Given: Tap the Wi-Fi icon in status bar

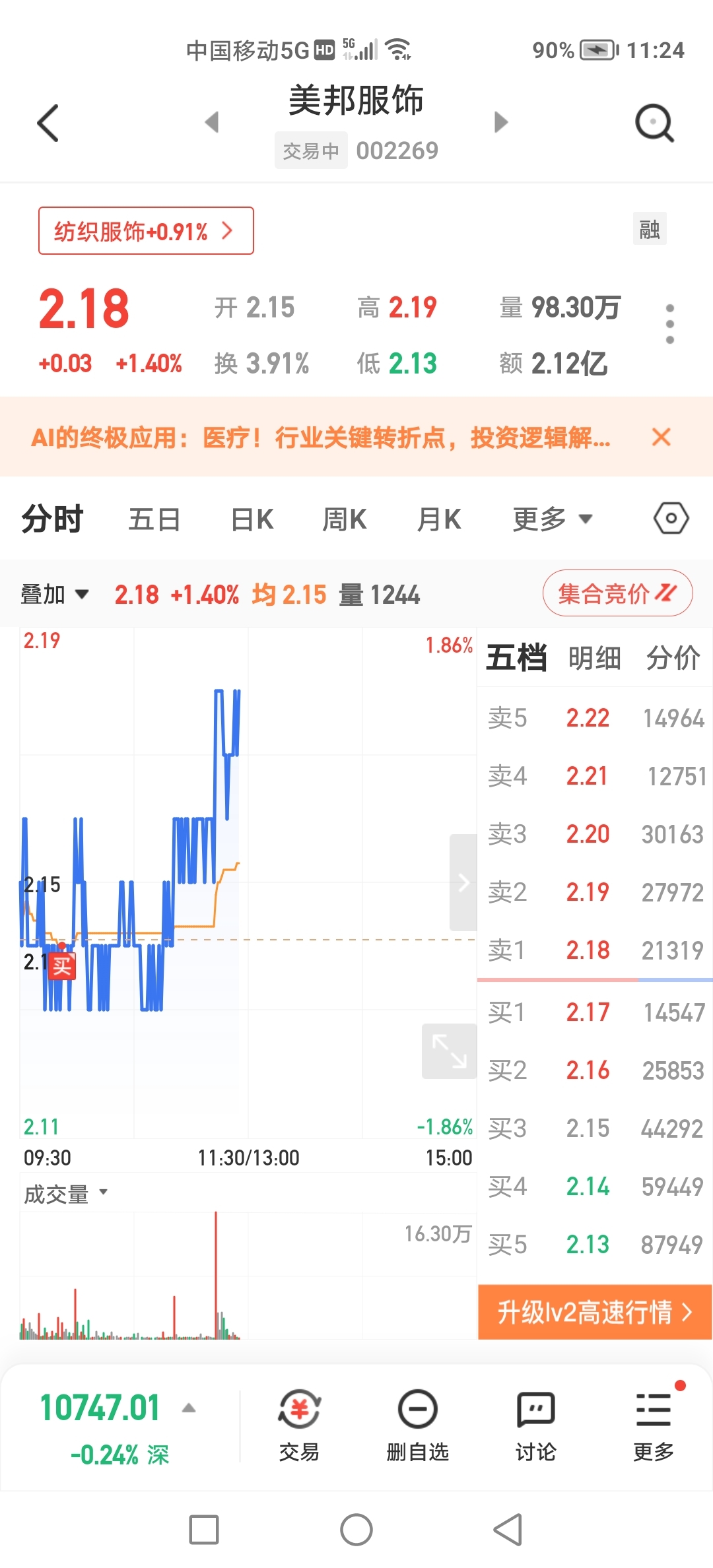Looking at the screenshot, I should (x=398, y=49).
